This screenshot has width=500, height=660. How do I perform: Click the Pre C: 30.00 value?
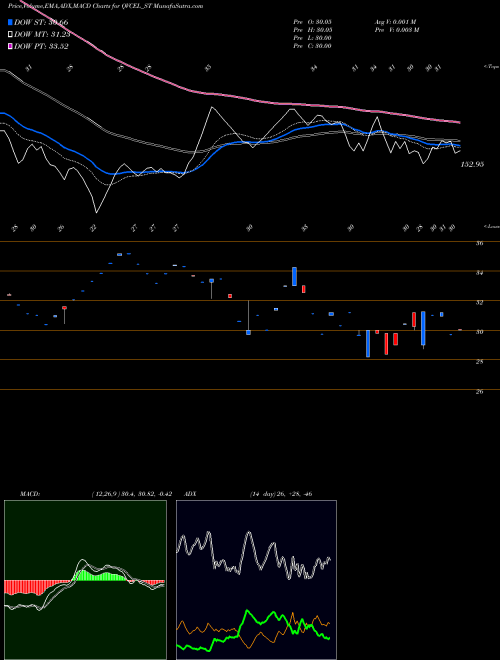(312, 46)
